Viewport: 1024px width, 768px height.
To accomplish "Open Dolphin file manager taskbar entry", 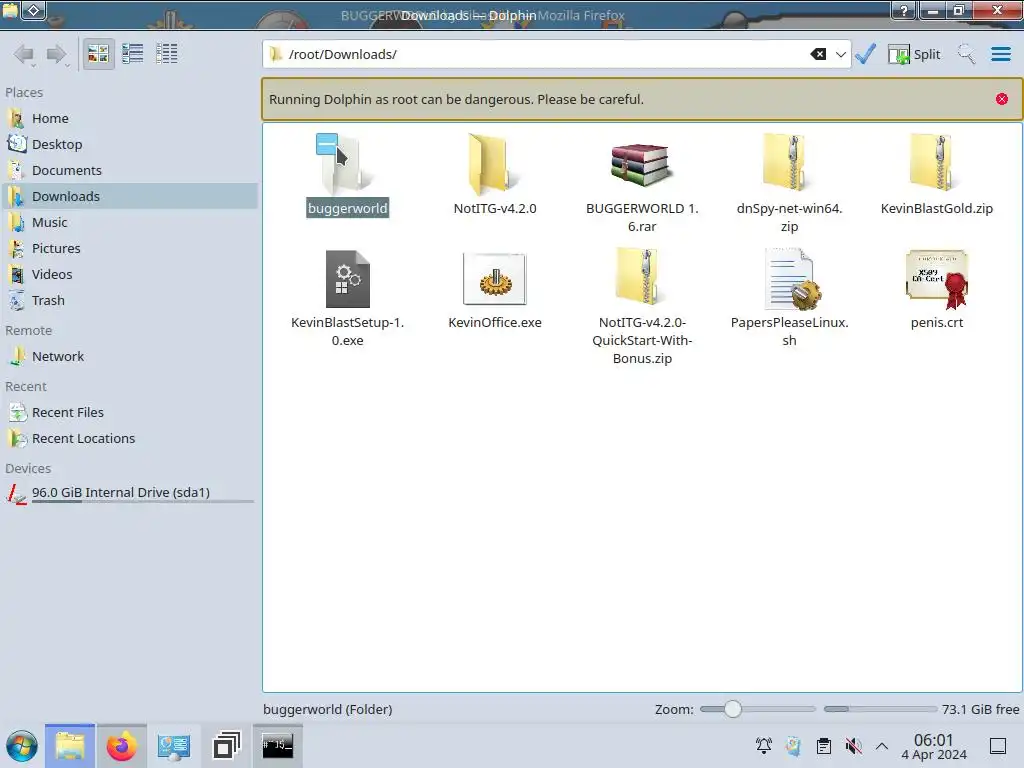I will click(70, 746).
